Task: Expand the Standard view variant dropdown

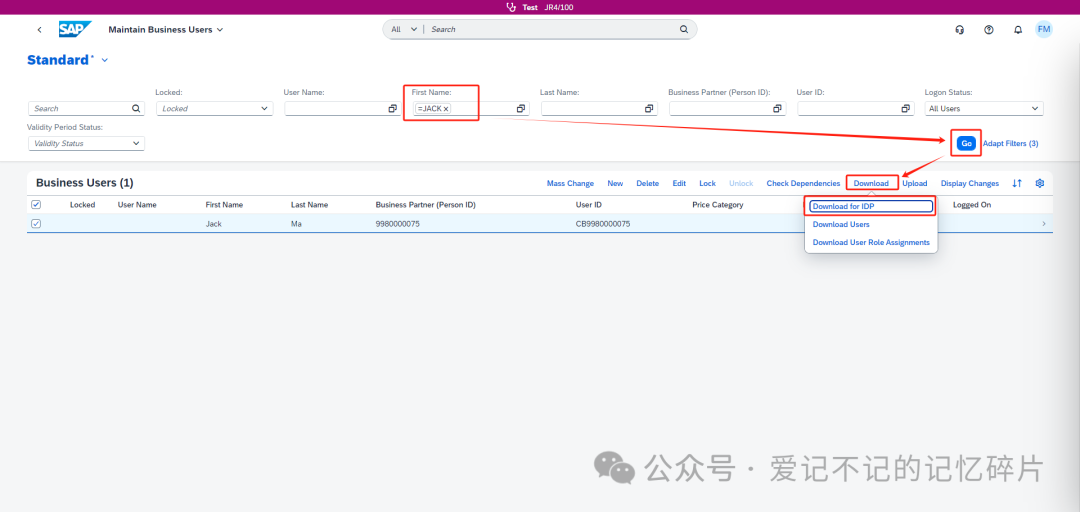Action: pyautogui.click(x=105, y=61)
